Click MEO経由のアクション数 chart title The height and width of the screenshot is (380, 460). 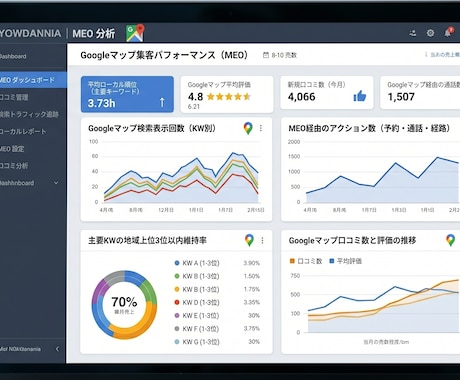tap(370, 128)
